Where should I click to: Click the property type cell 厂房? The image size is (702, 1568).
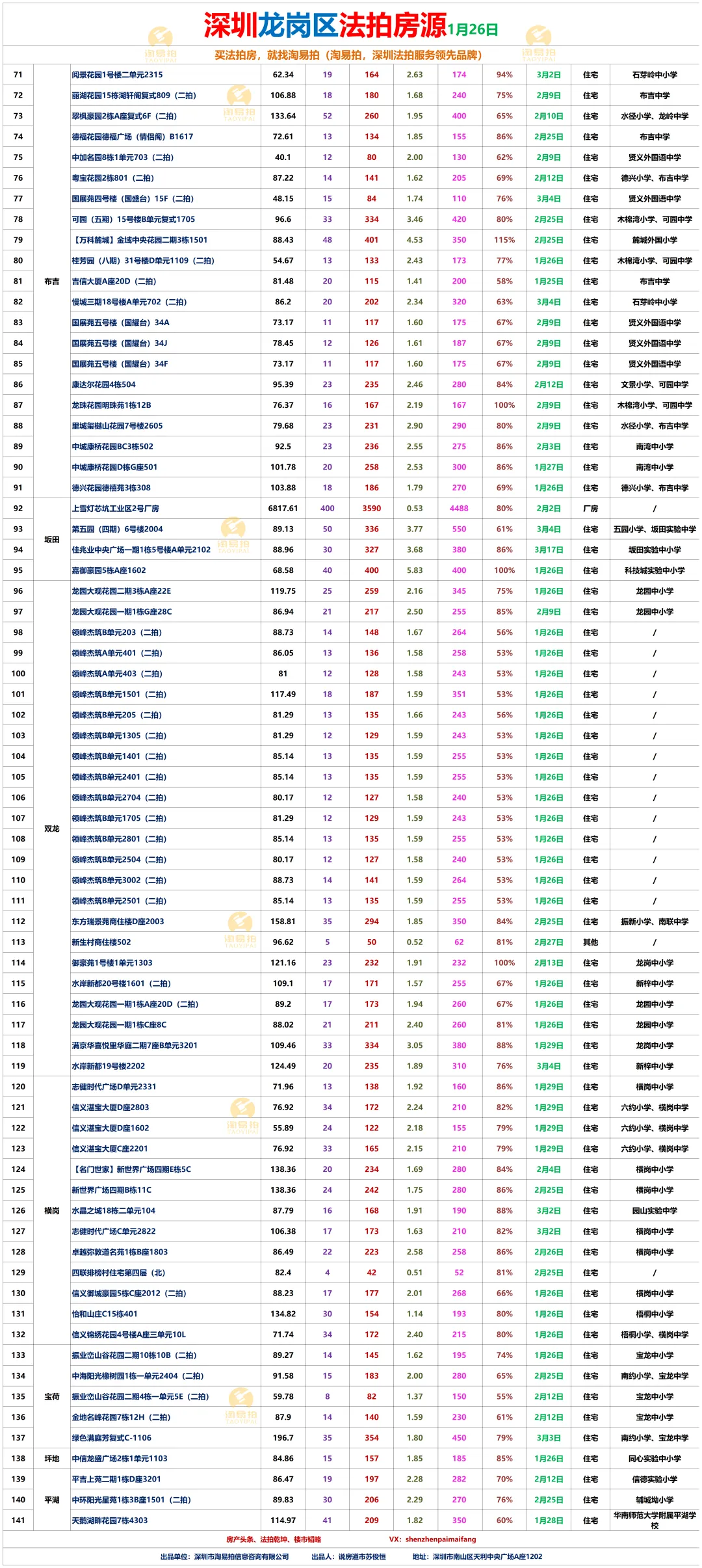(591, 509)
